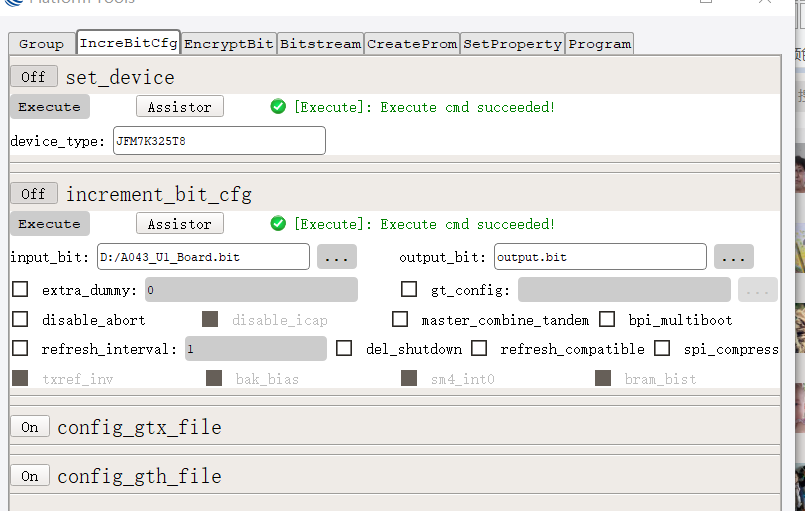Click the gt_config path field
Image resolution: width=805 pixels, height=511 pixels.
624,290
